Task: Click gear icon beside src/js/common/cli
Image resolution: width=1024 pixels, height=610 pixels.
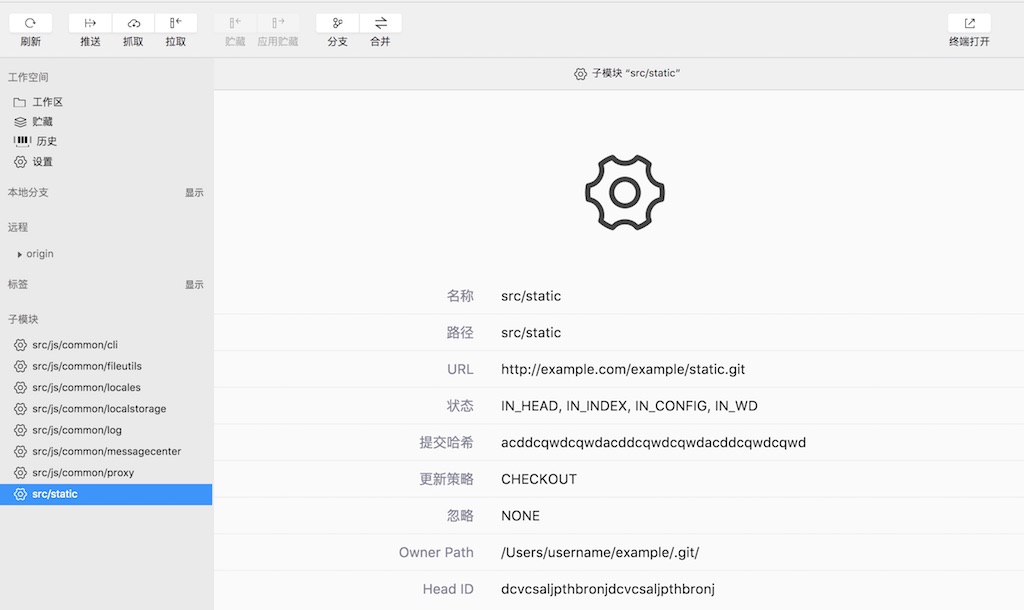Action: 20,345
